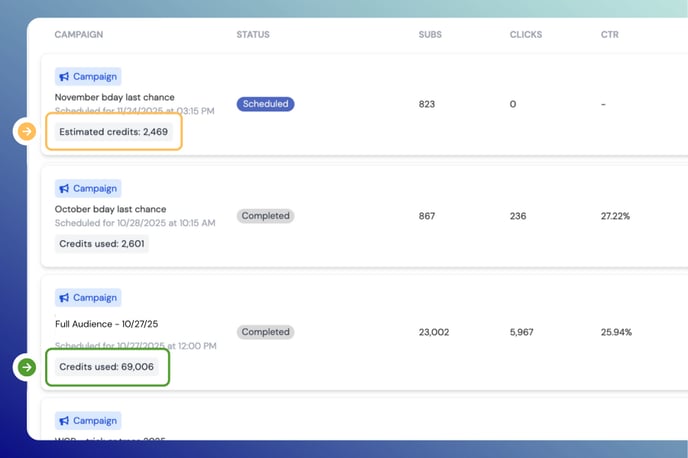The width and height of the screenshot is (688, 458).
Task: Click clicks value 5,967
Action: (x=522, y=332)
